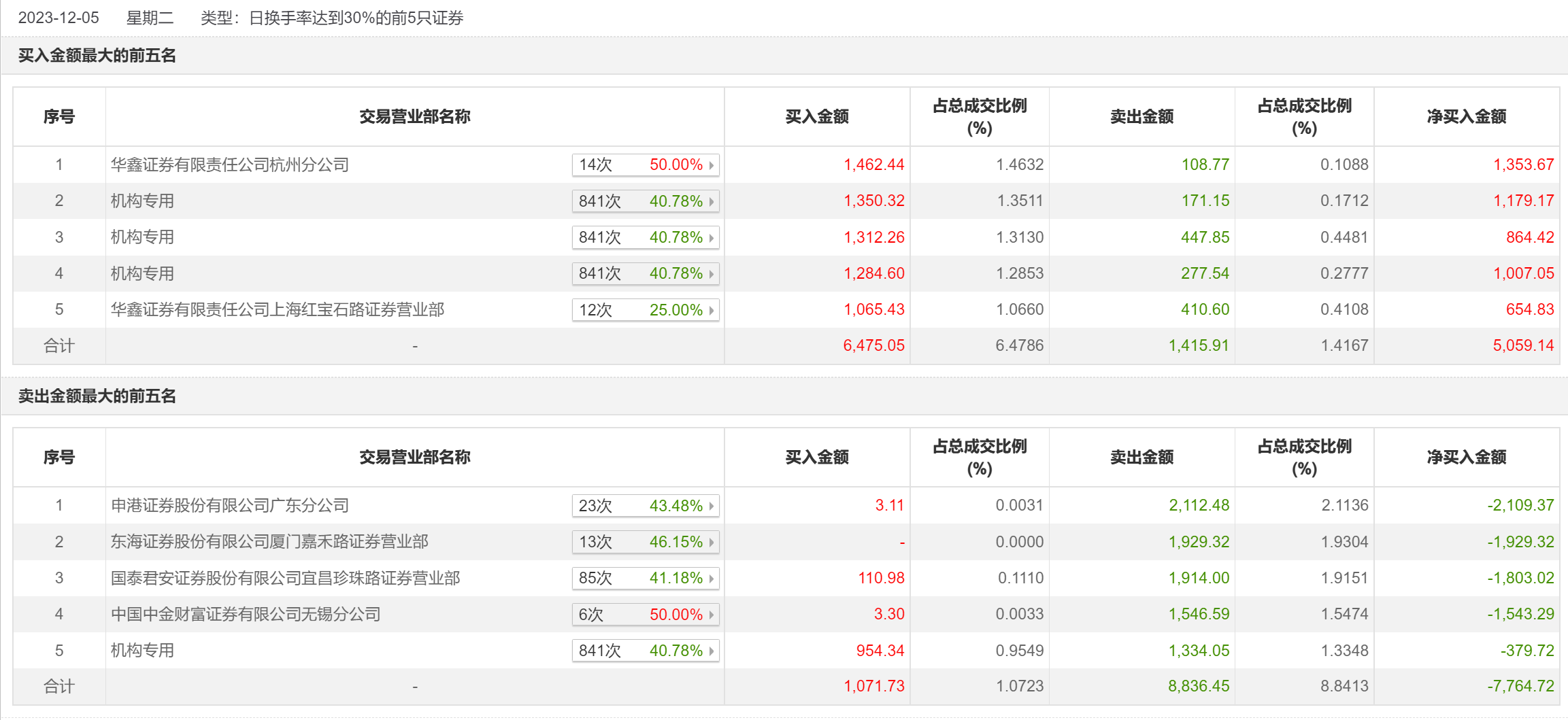Click 净买入金额 column header in sell table
Screen dimensions: 1568x720
click(1466, 458)
